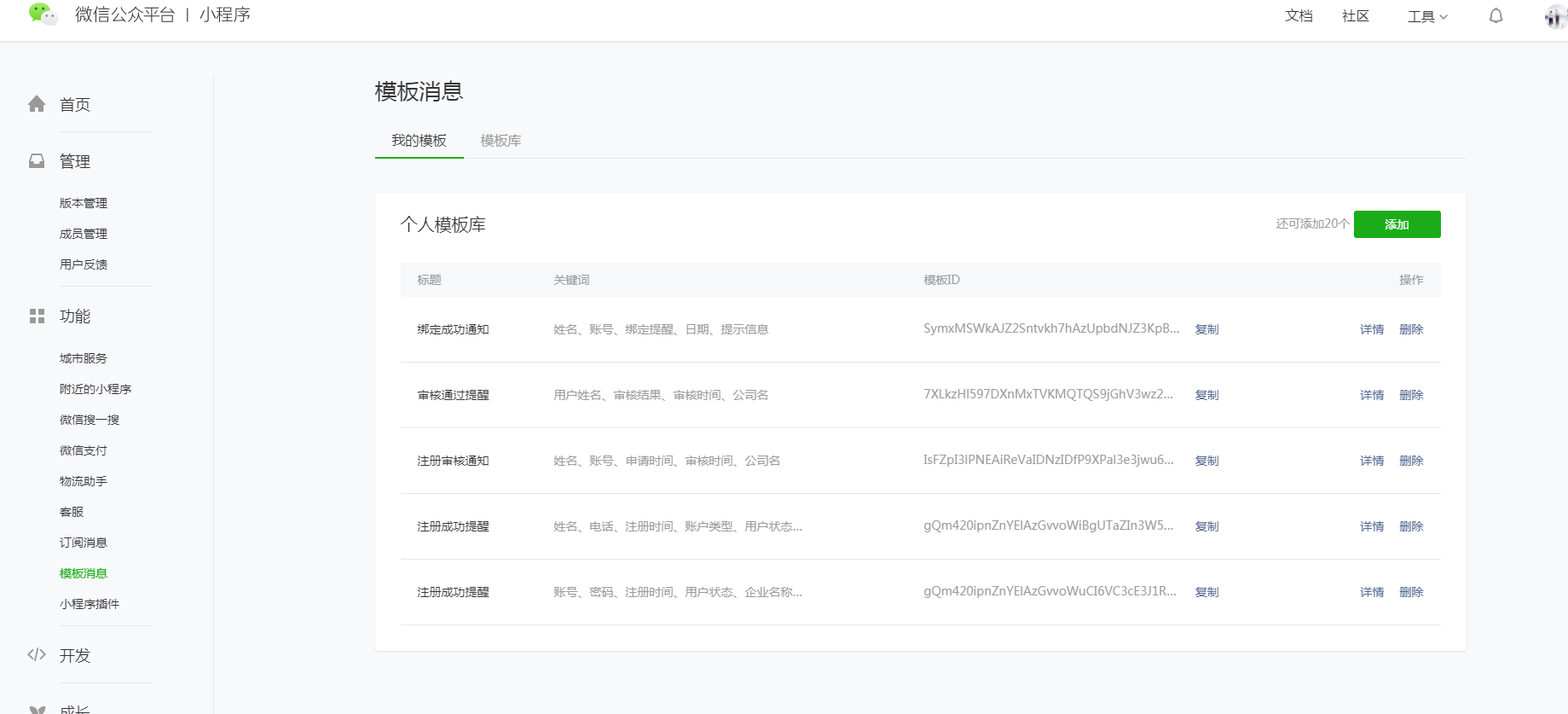1568x714 pixels.
Task: Go to 成员管理
Action: [x=84, y=234]
